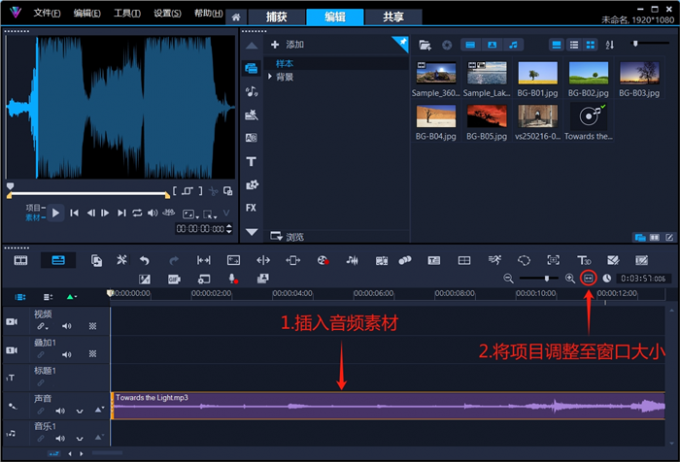
Task: Pin the library panel with pin icon
Action: point(402,43)
